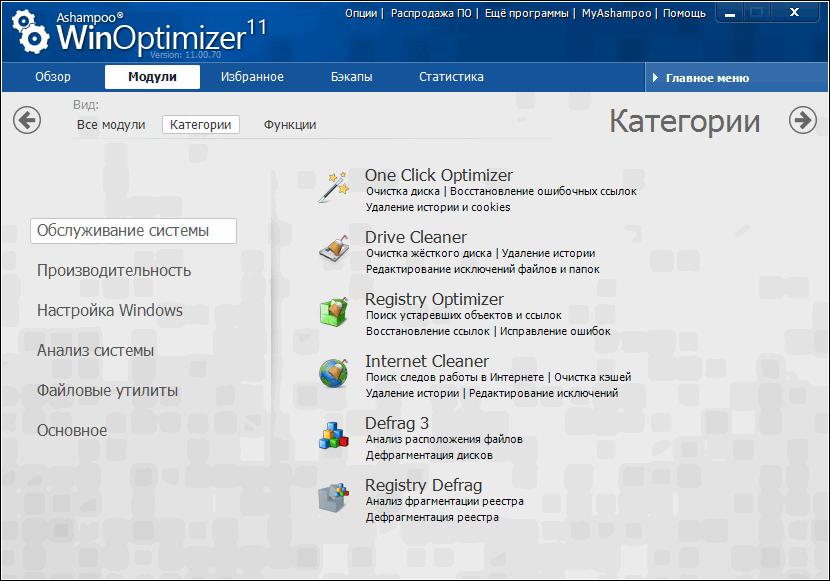Go forward with the right arrow icon
The width and height of the screenshot is (830, 581).
coord(802,120)
